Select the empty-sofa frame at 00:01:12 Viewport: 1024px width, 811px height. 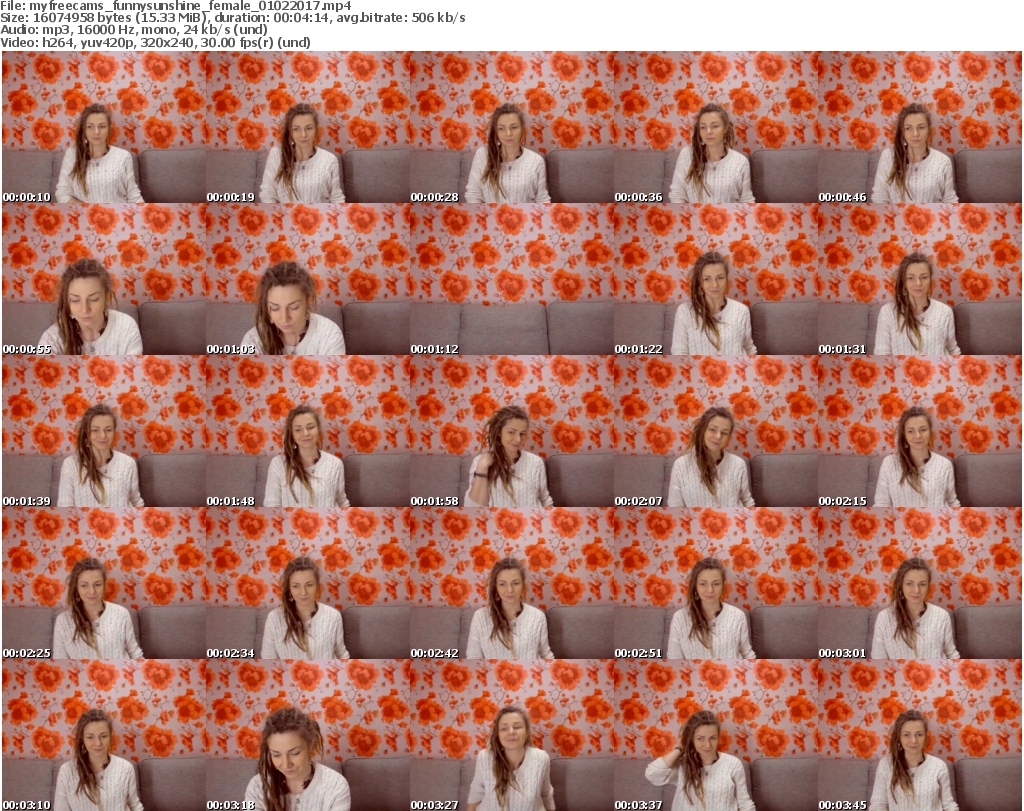tap(511, 279)
